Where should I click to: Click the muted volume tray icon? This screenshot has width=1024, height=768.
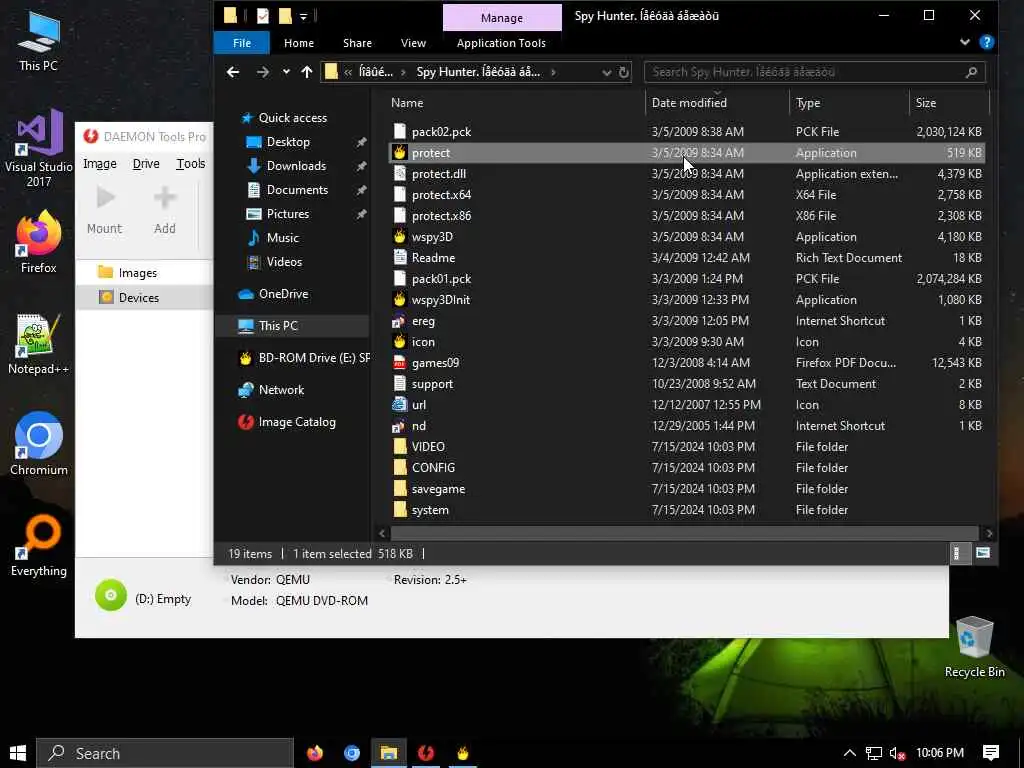coord(897,754)
